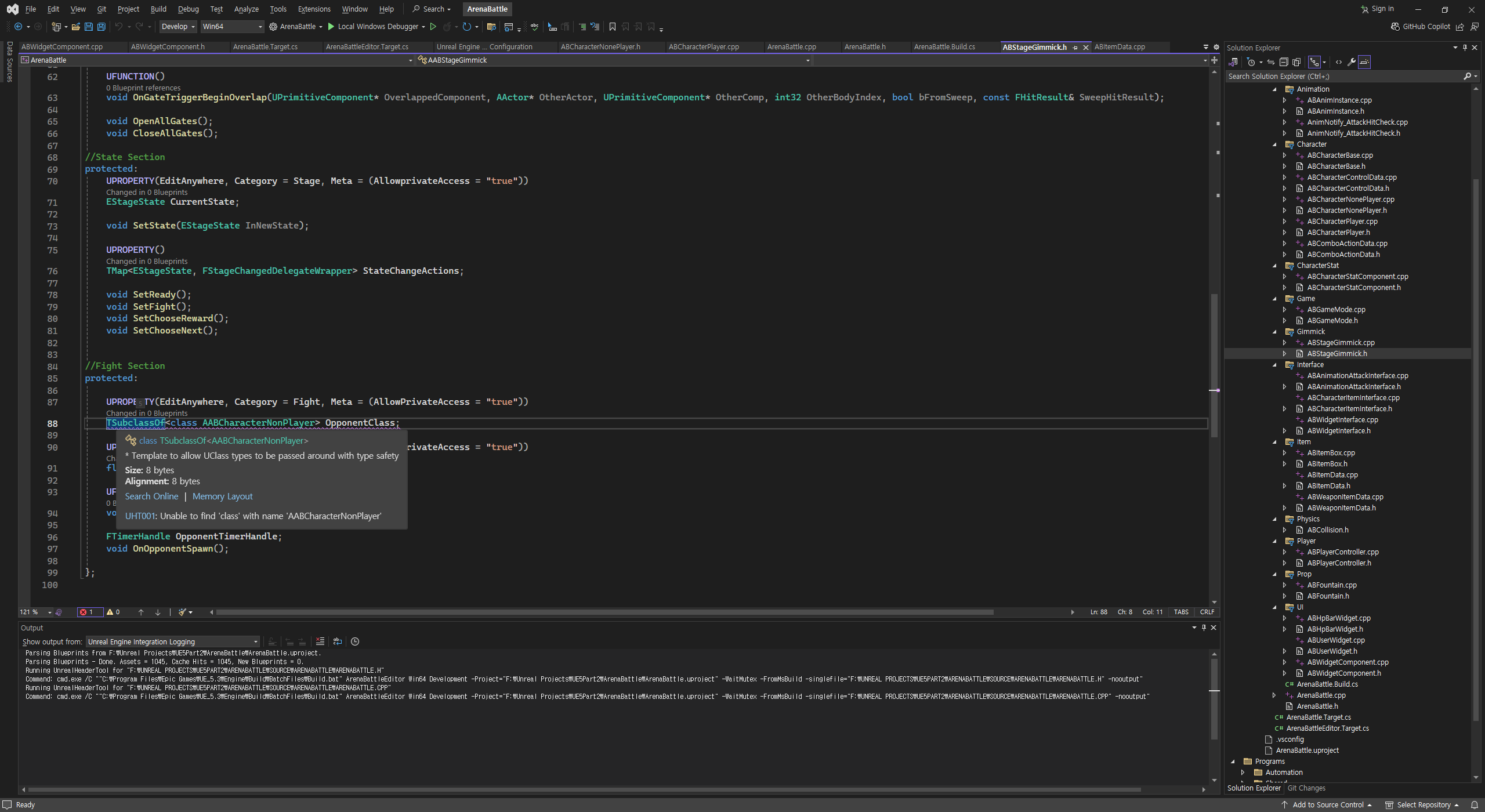The height and width of the screenshot is (812, 1485).
Task: Comment out selected lines icon
Action: (x=582, y=27)
